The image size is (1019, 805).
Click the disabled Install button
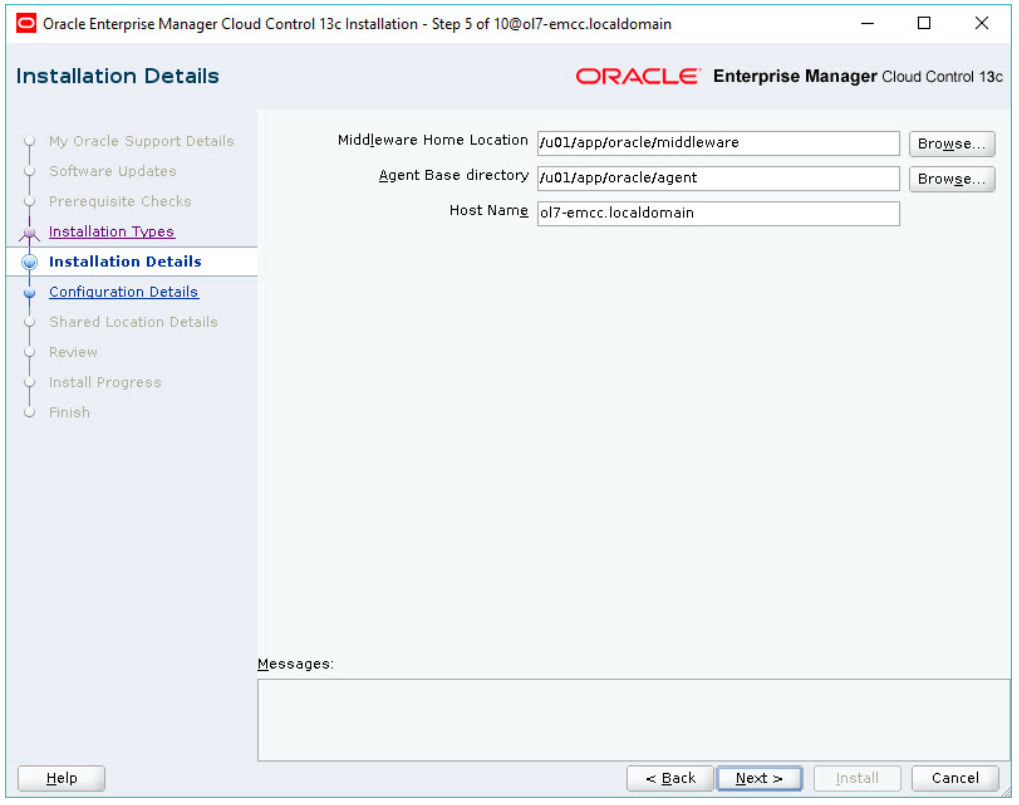tap(857, 778)
